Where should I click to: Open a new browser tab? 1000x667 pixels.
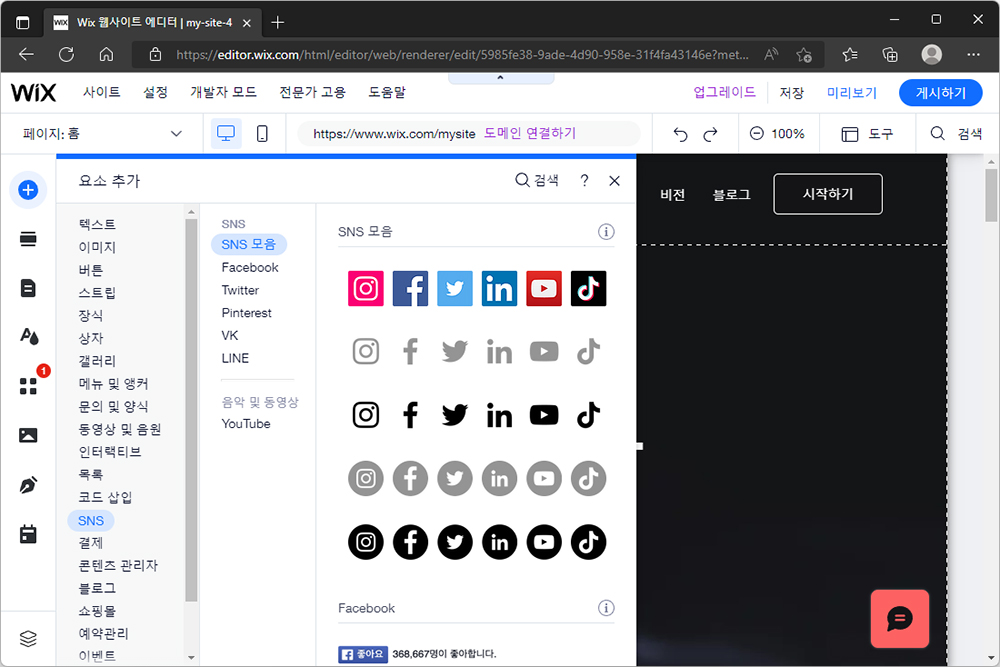click(x=277, y=22)
